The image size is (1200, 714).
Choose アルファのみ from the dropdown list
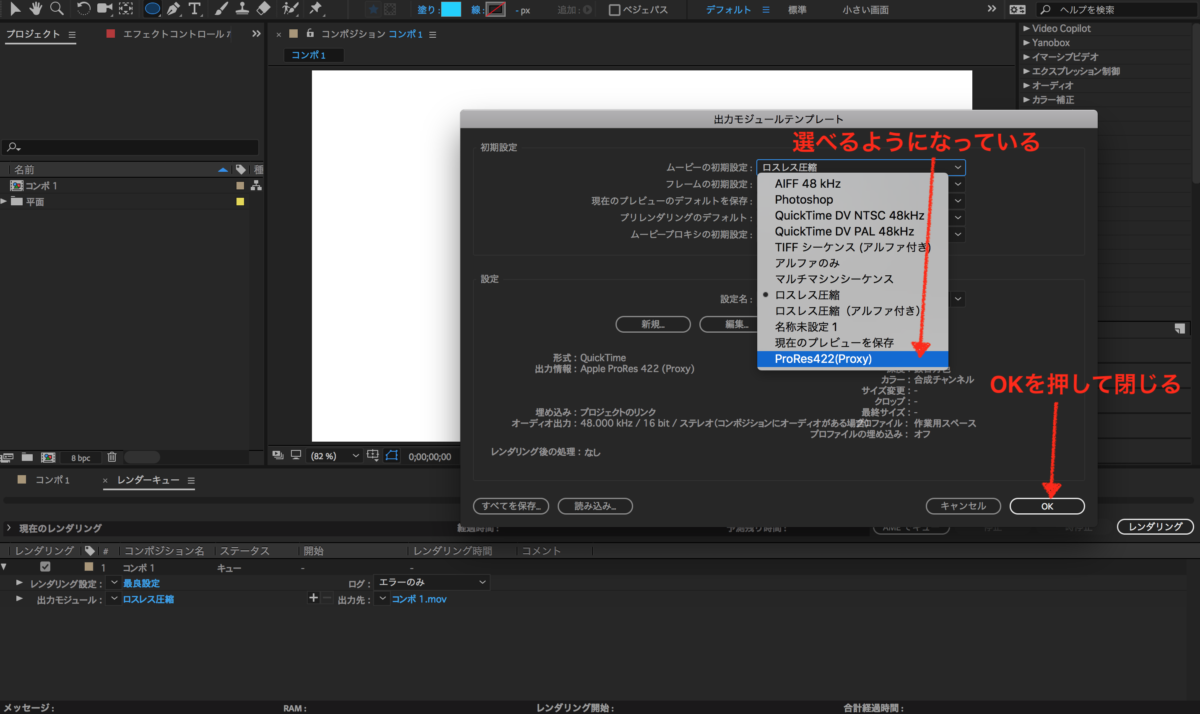853,263
